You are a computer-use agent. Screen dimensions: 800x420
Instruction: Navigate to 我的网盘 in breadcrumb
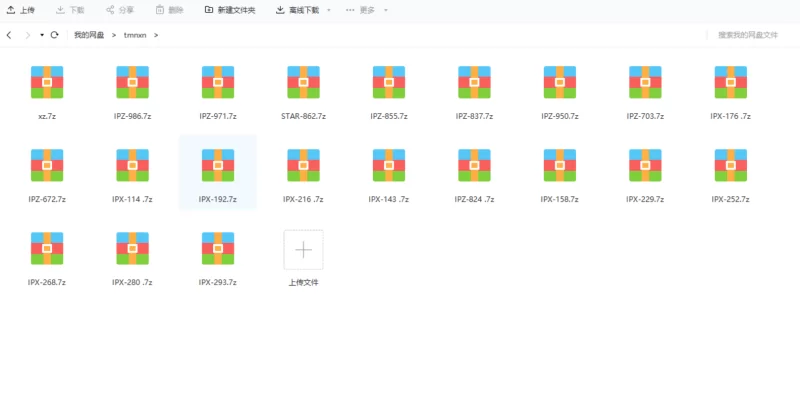[89, 35]
